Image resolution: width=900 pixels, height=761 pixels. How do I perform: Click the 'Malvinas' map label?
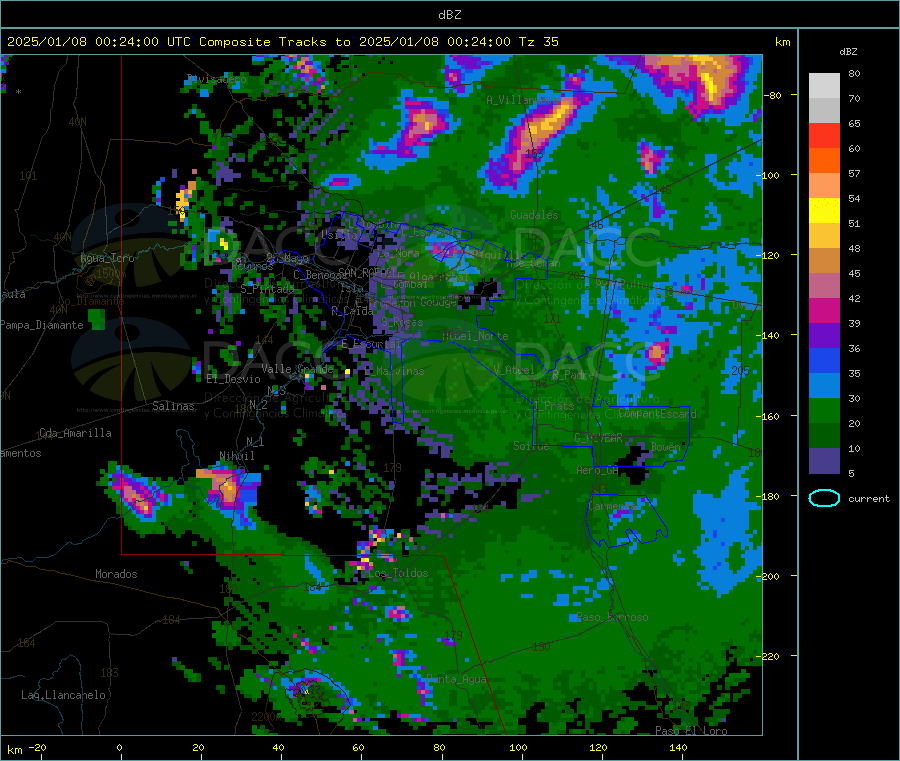click(x=400, y=371)
